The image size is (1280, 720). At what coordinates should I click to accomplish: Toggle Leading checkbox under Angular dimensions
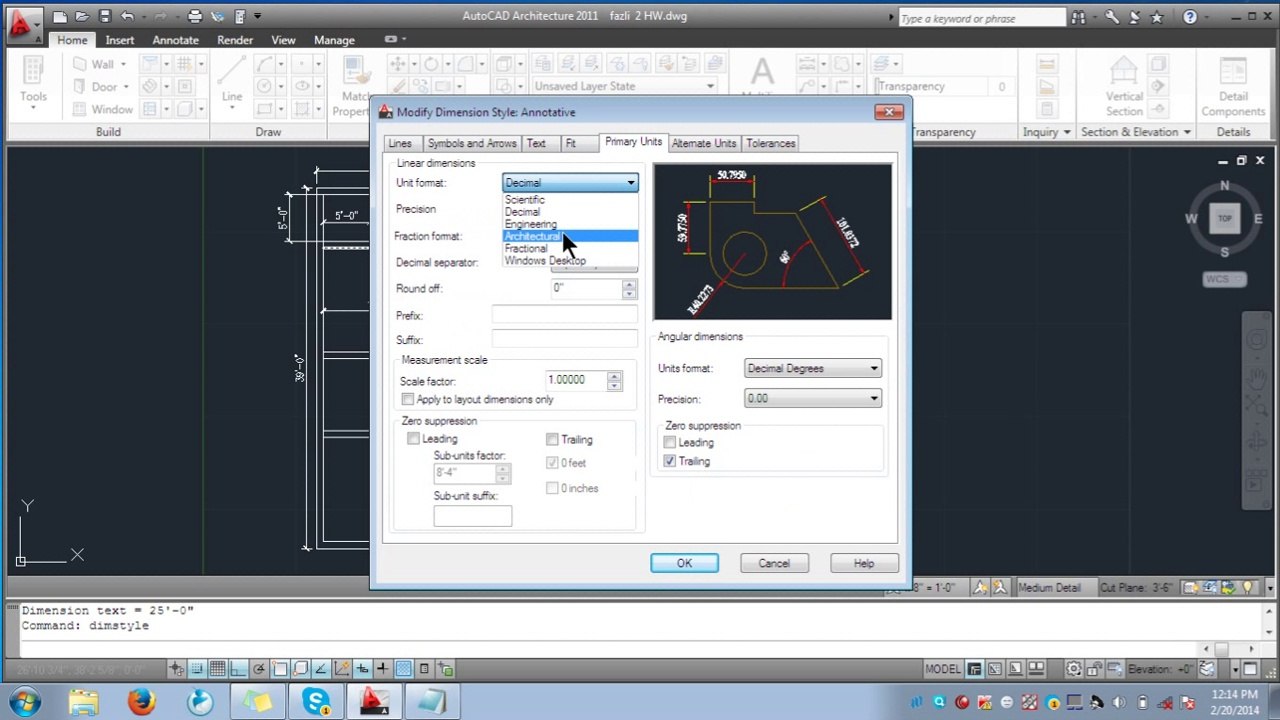[670, 443]
